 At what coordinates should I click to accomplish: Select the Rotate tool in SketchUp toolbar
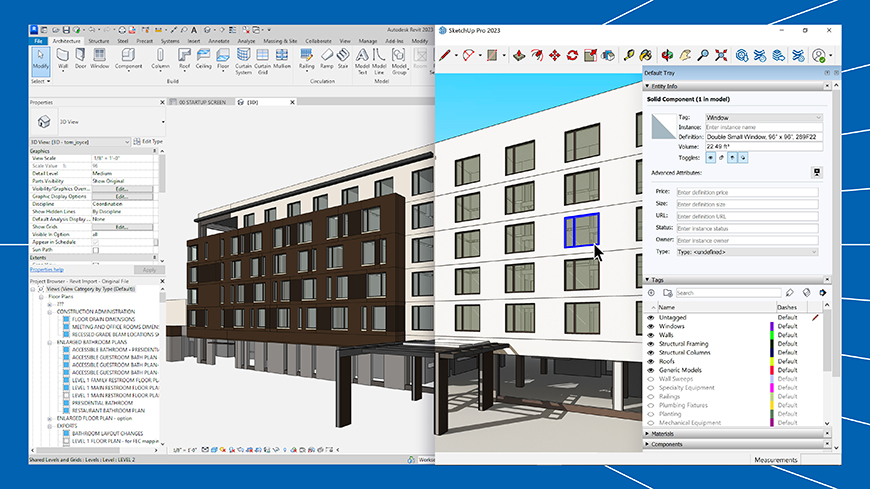pyautogui.click(x=573, y=55)
